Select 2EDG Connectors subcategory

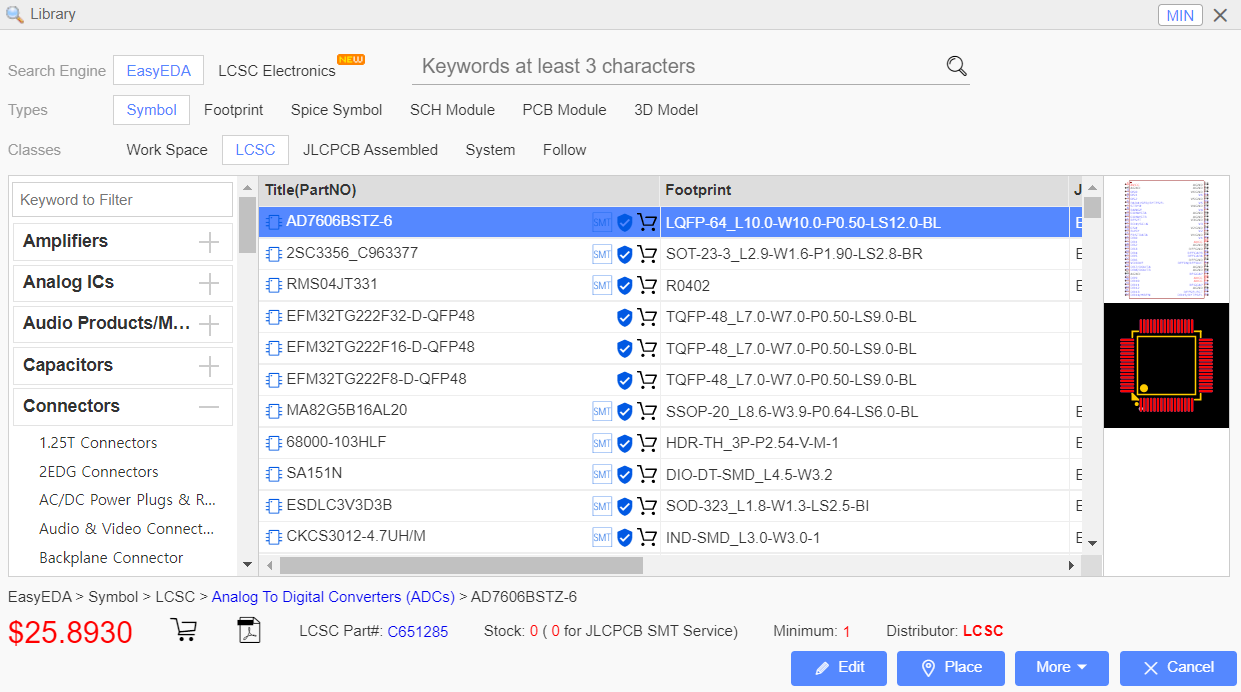99,472
